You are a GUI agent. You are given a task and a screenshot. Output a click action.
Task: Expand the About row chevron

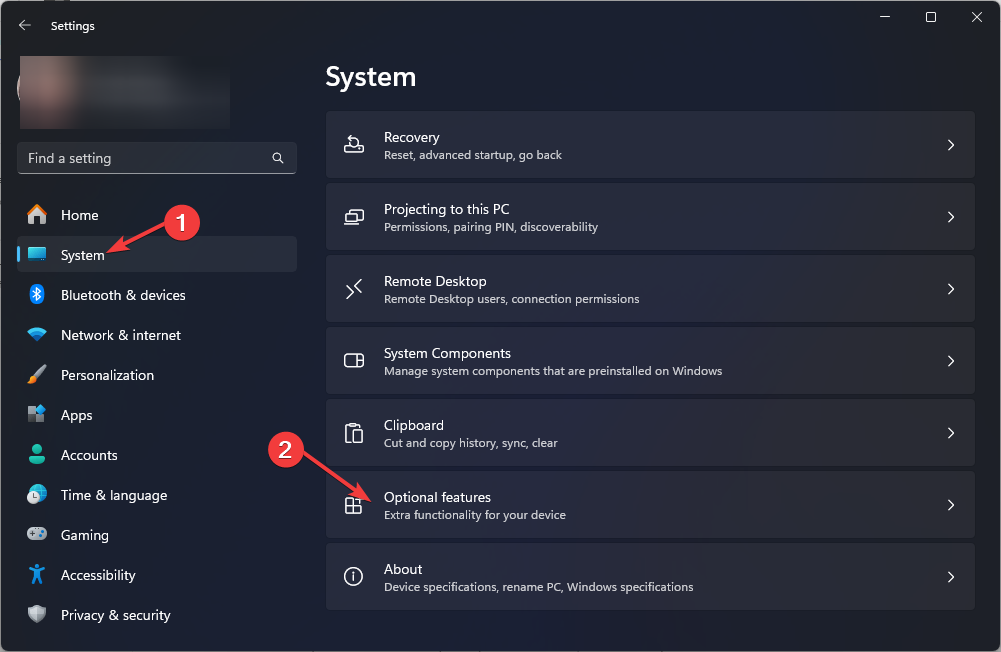click(951, 577)
